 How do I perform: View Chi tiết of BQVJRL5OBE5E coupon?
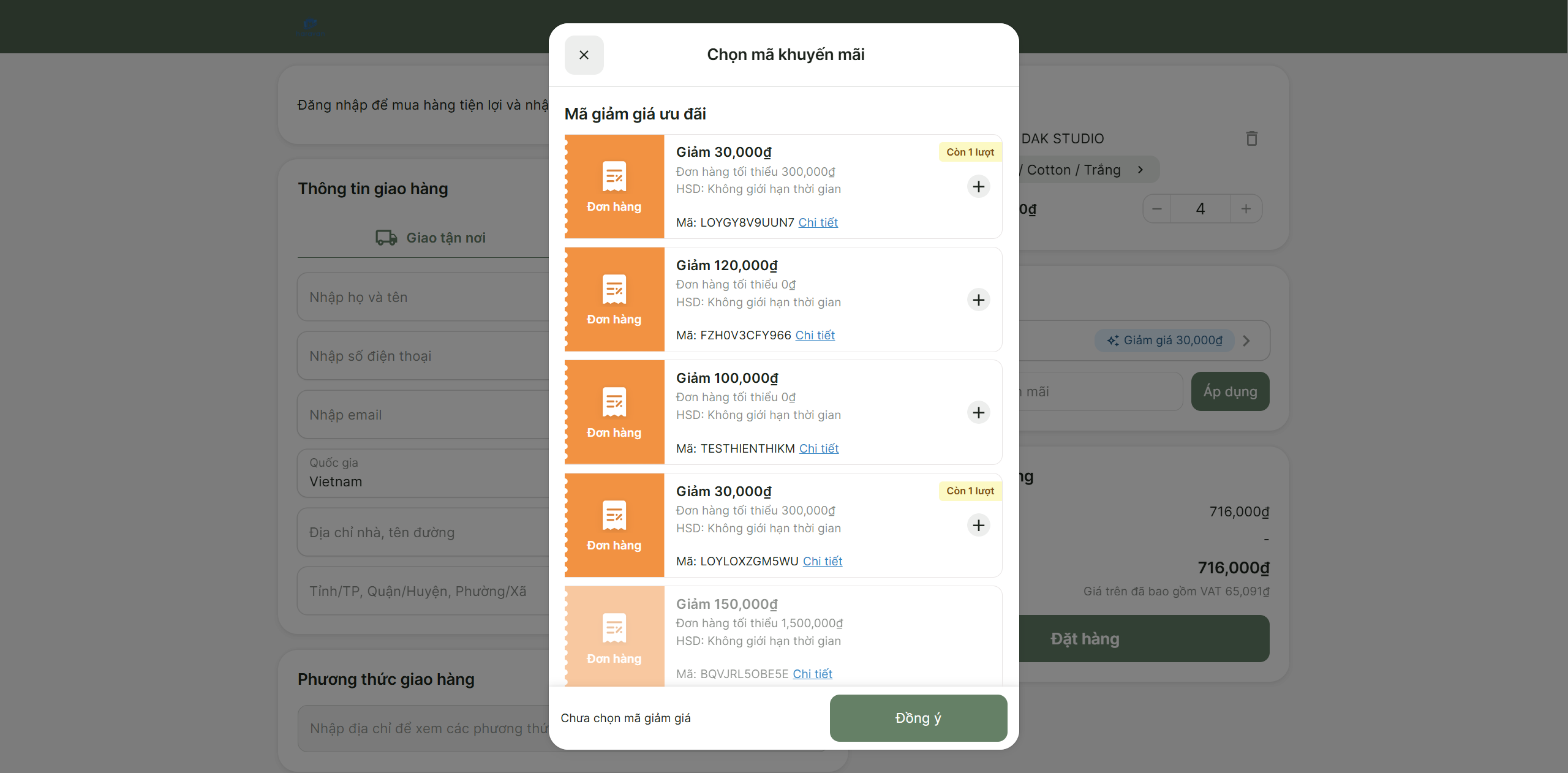tap(812, 674)
